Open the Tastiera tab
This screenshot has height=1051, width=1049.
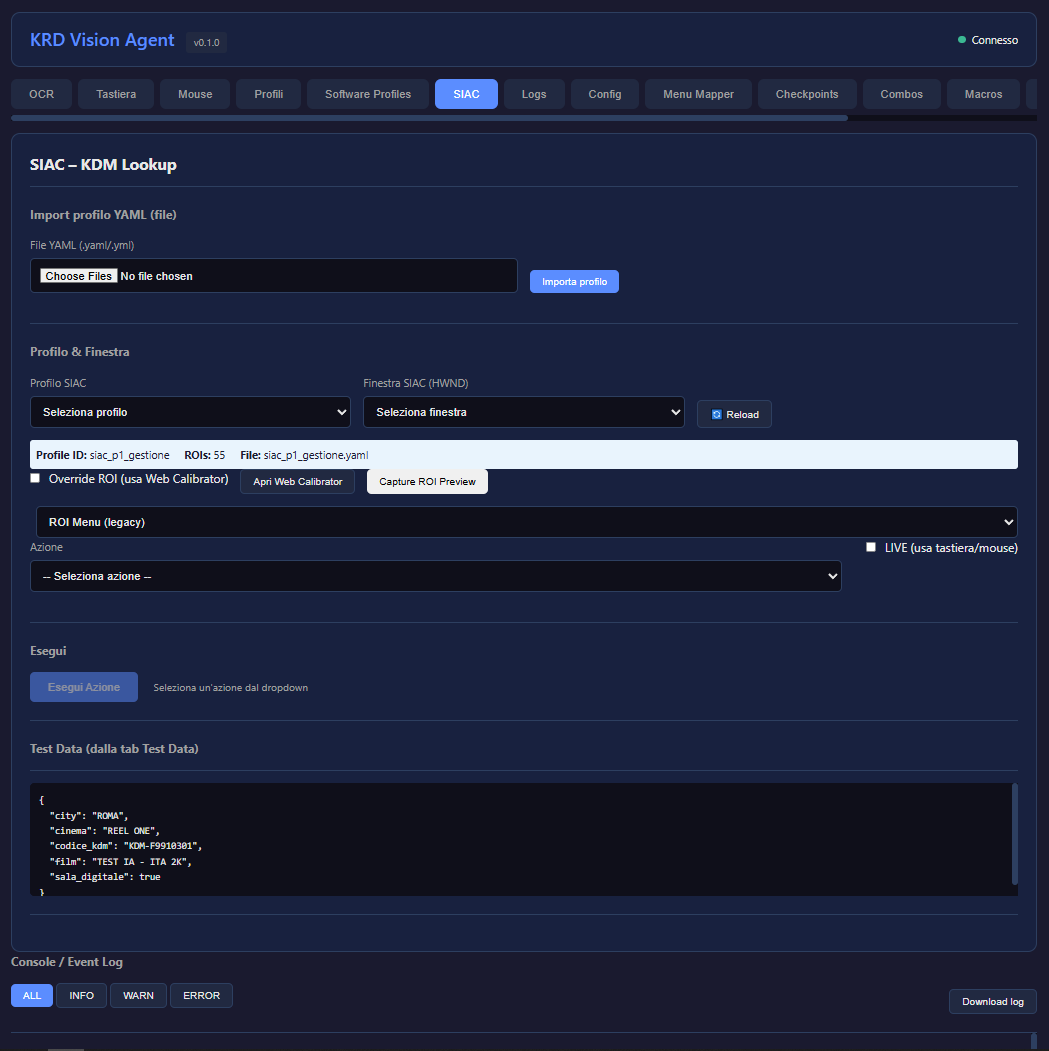pyautogui.click(x=116, y=94)
